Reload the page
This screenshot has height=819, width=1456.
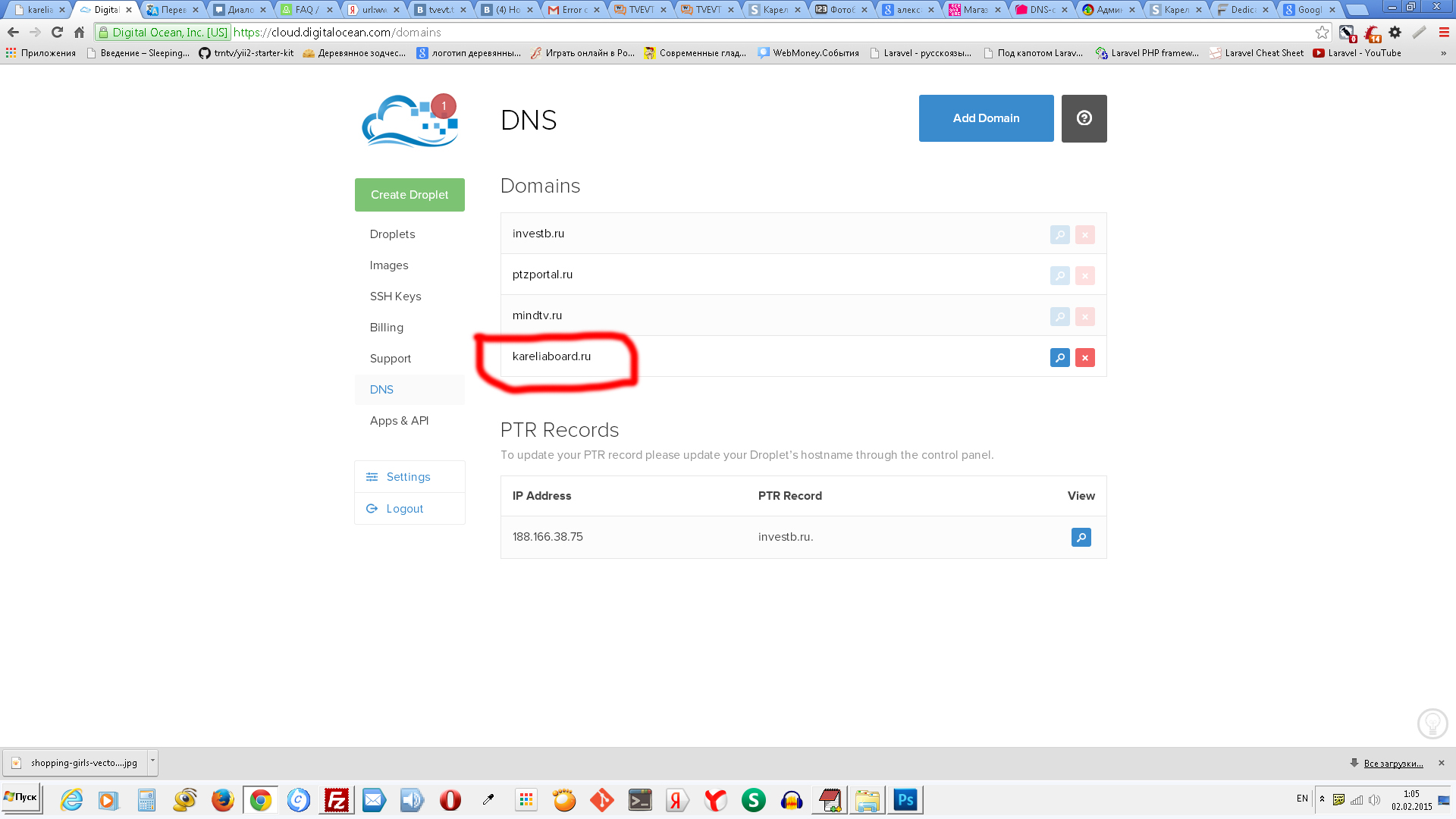click(57, 33)
